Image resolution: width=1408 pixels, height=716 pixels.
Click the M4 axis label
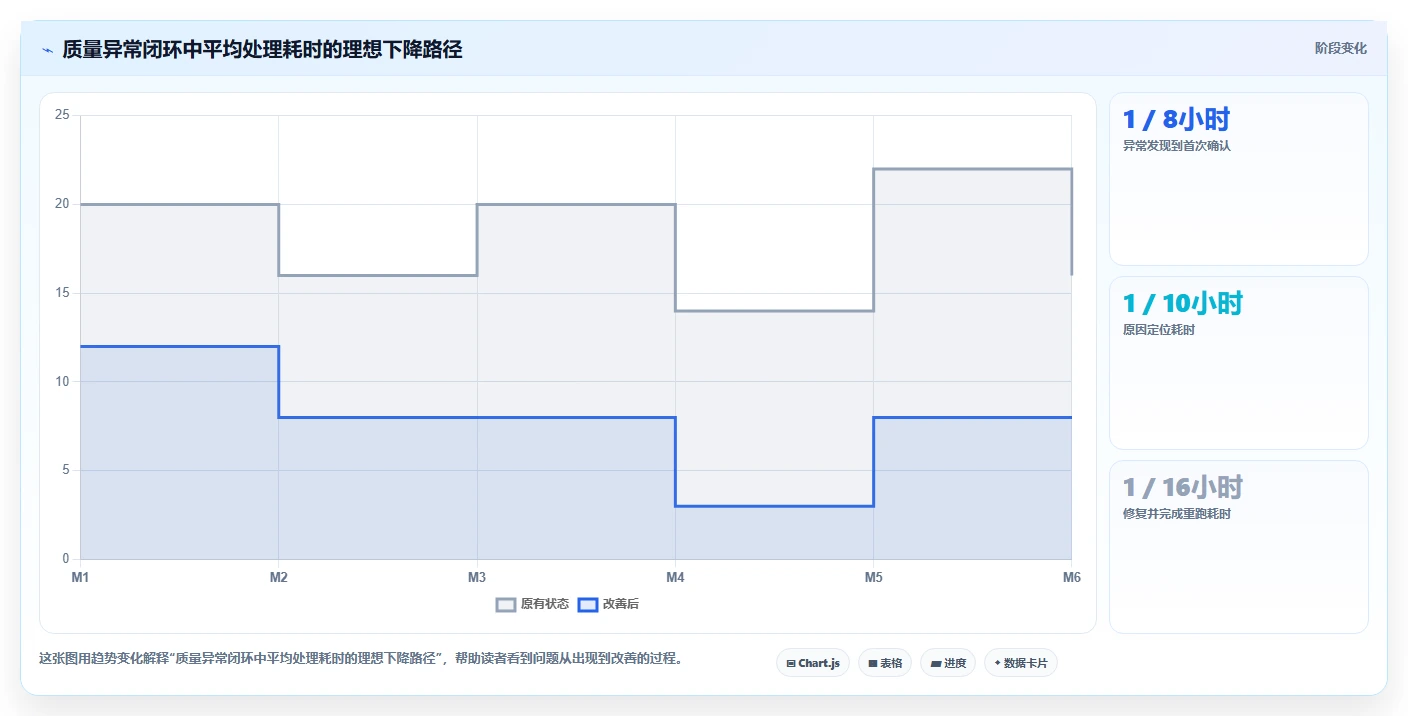click(x=675, y=577)
